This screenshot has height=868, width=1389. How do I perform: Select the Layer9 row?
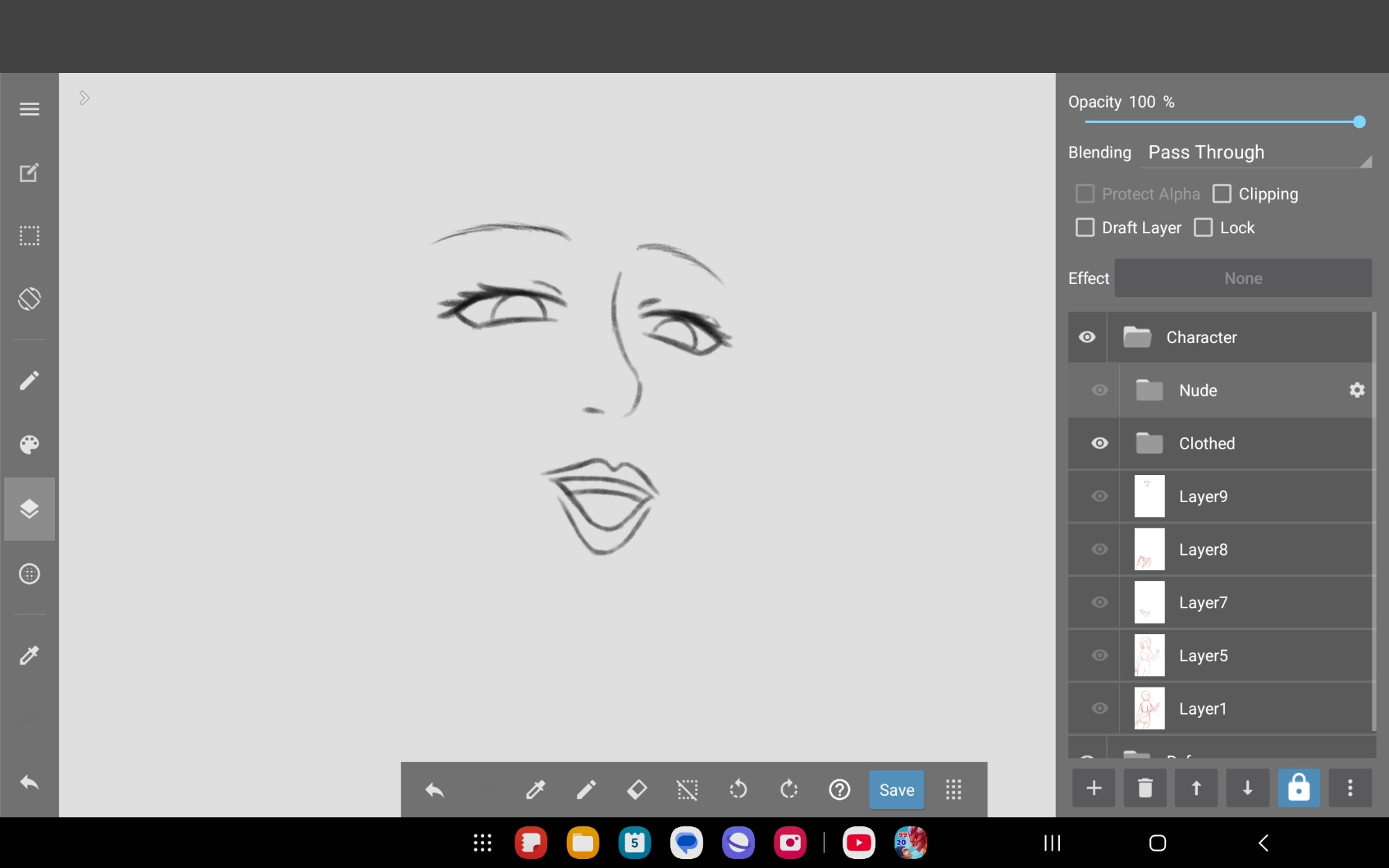1220,496
